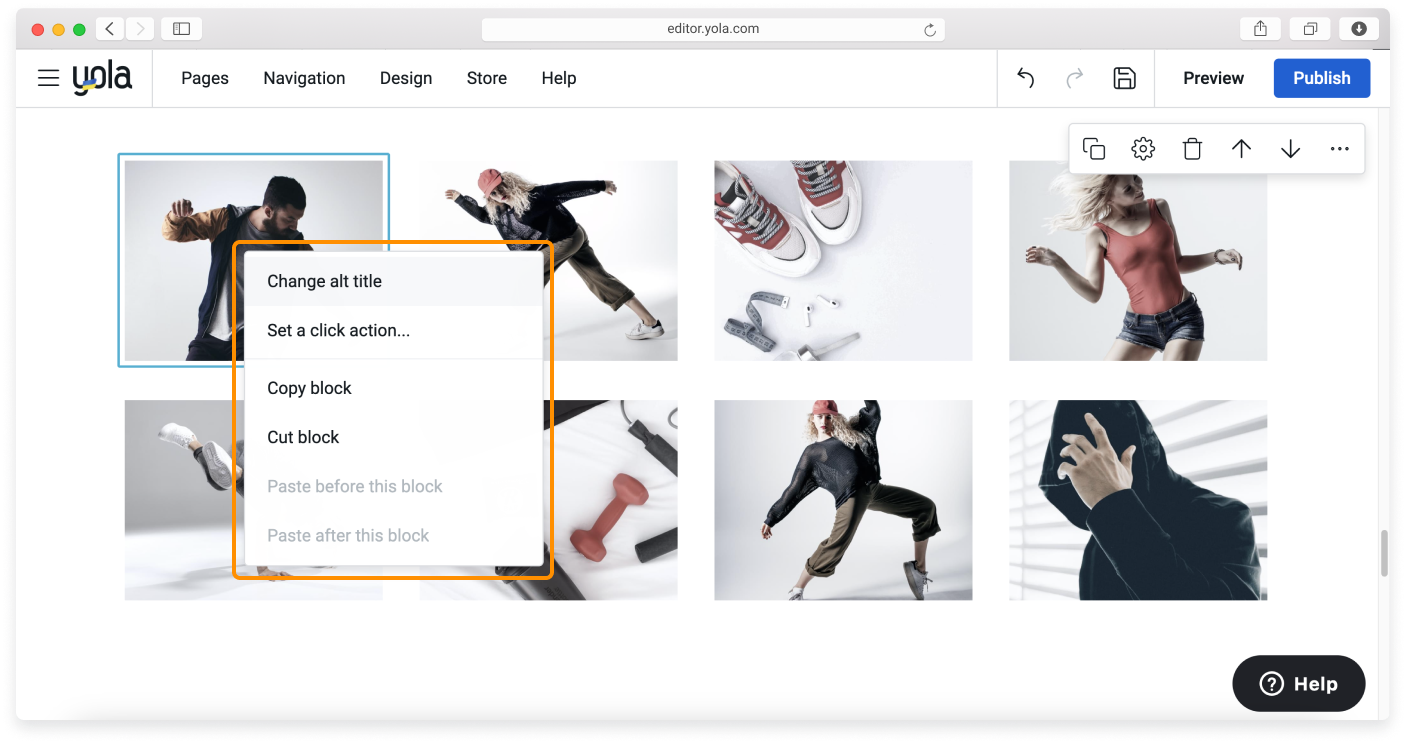Select "Set a click action..." option
The height and width of the screenshot is (744, 1406).
point(338,330)
